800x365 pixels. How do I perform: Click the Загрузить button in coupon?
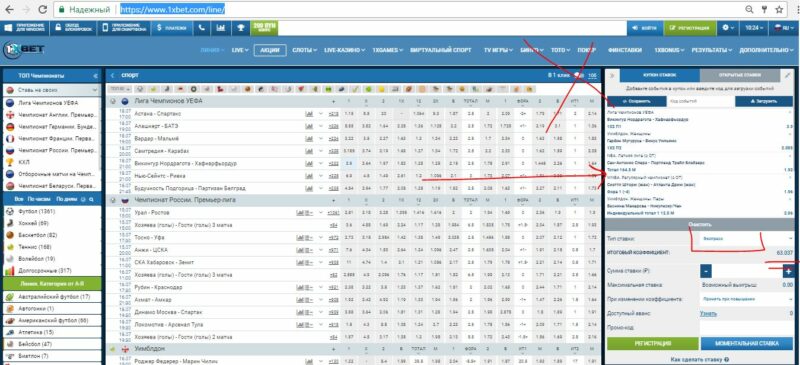[x=764, y=101]
